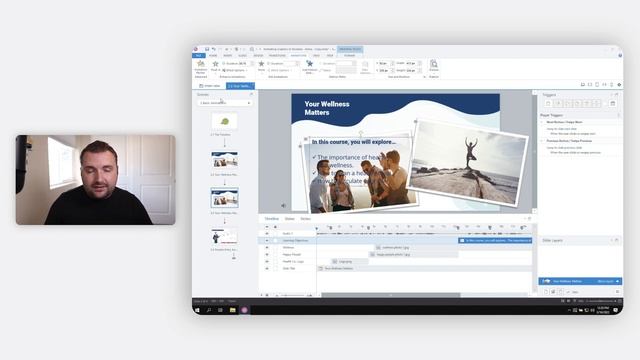Collapse the Previous Button trigger group
Image resolution: width=640 pixels, height=360 pixels.
[542, 141]
